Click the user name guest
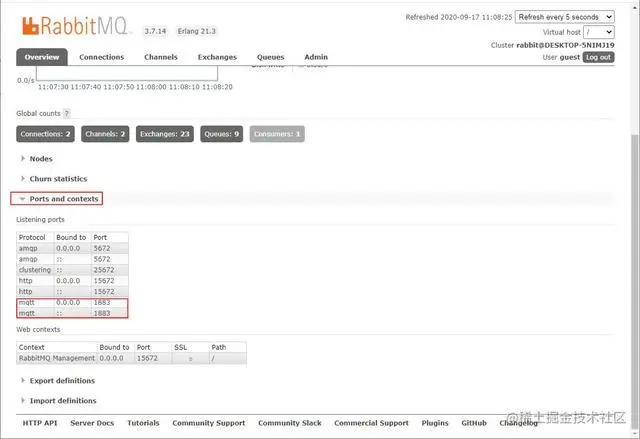The height and width of the screenshot is (439, 640). [570, 58]
